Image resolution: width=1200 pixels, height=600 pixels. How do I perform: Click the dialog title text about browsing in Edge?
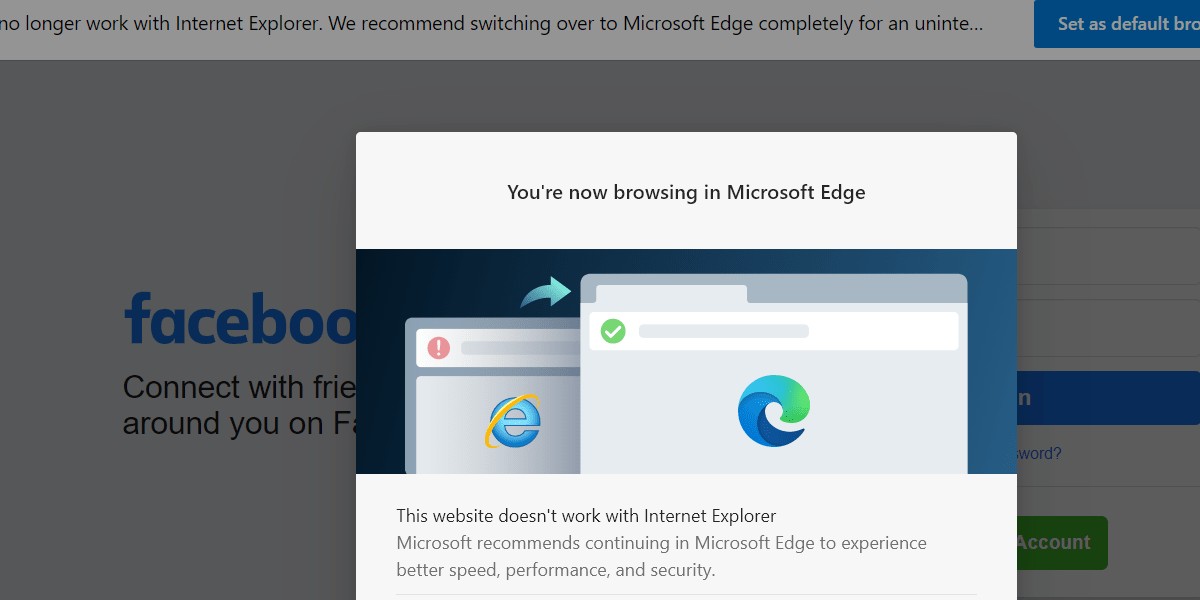pyautogui.click(x=686, y=192)
